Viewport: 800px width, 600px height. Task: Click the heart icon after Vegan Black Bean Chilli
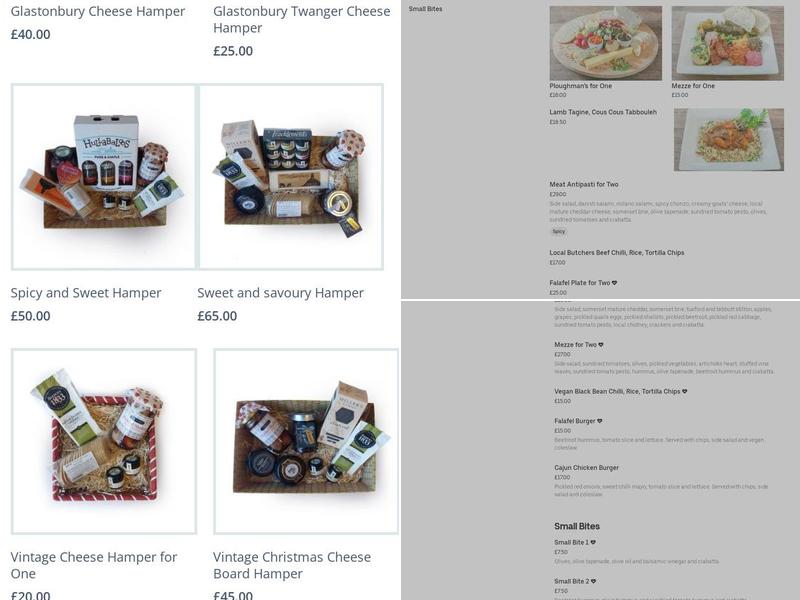point(685,391)
